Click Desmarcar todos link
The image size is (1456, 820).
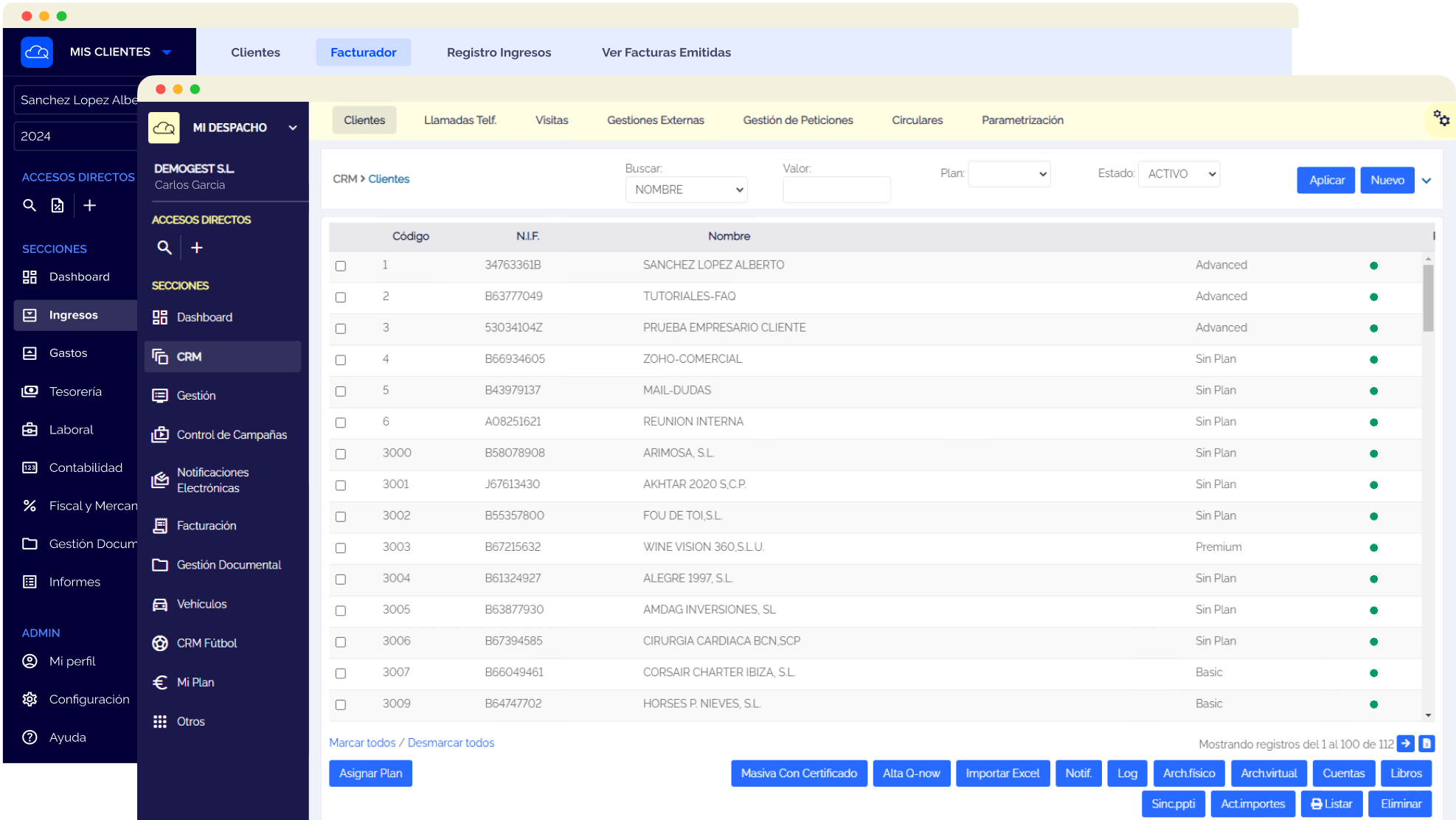451,743
